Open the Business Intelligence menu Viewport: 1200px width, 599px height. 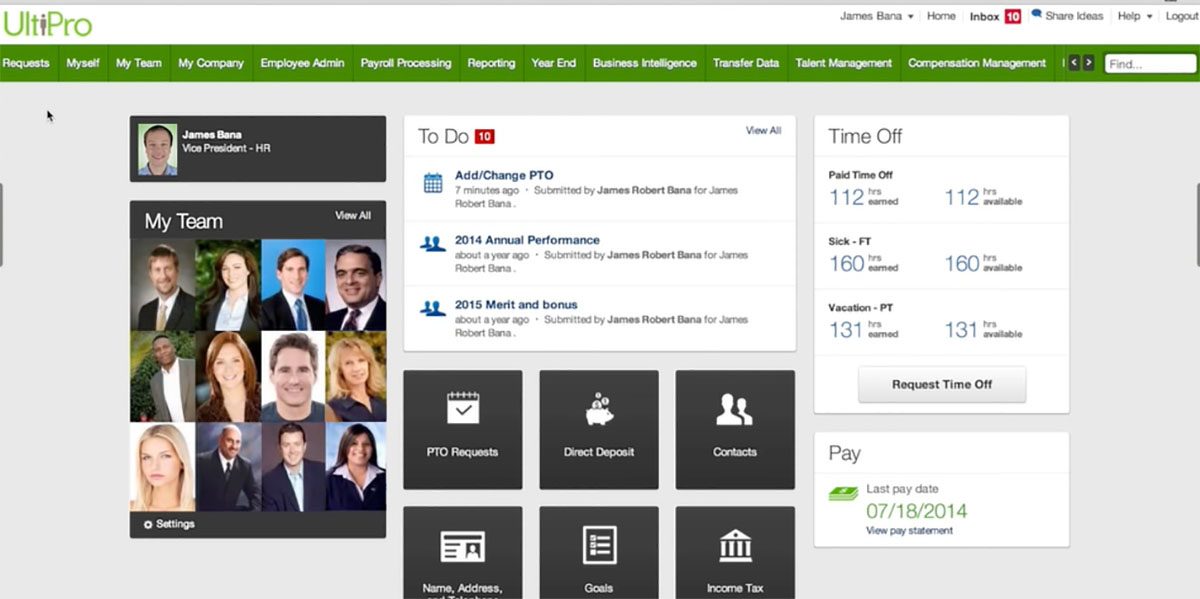click(x=644, y=63)
